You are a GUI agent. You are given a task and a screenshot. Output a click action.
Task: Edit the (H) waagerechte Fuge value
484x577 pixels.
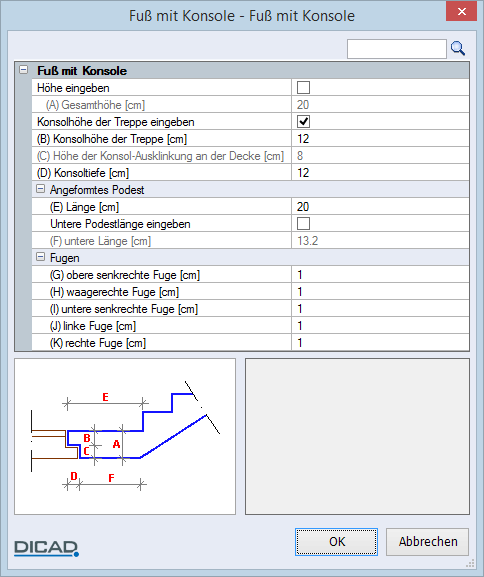(x=380, y=291)
